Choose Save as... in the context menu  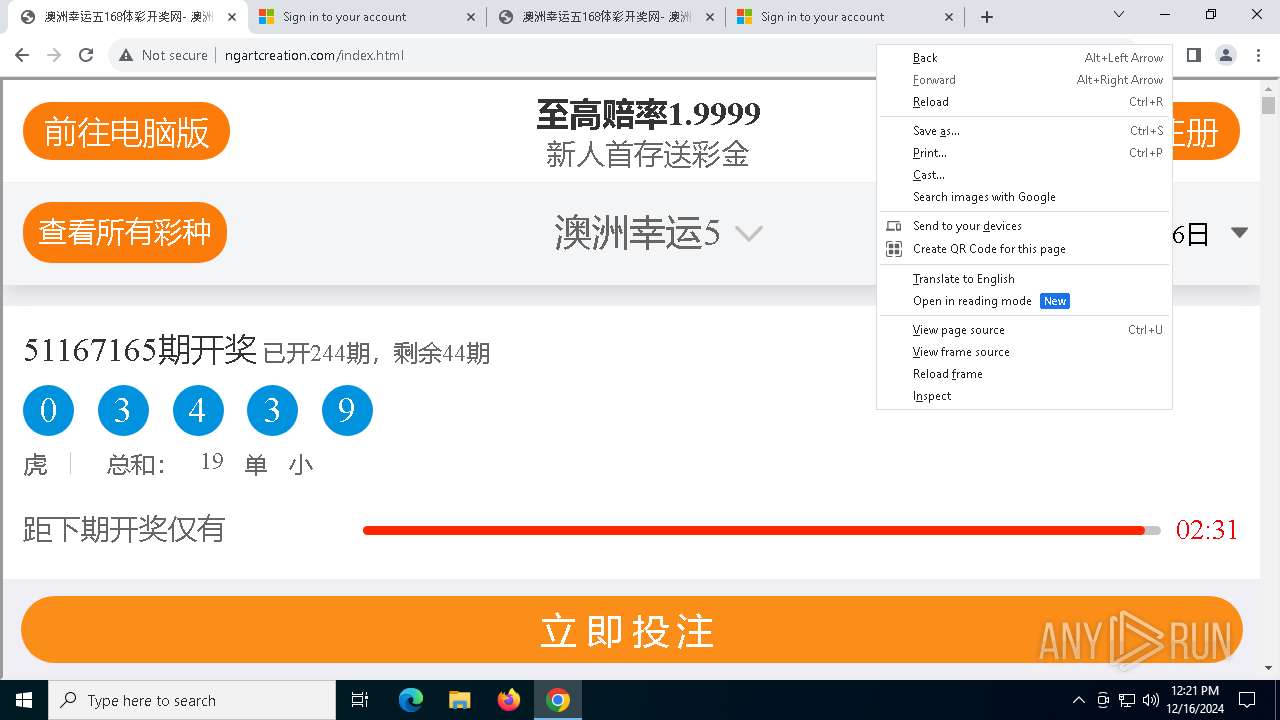(1024, 131)
